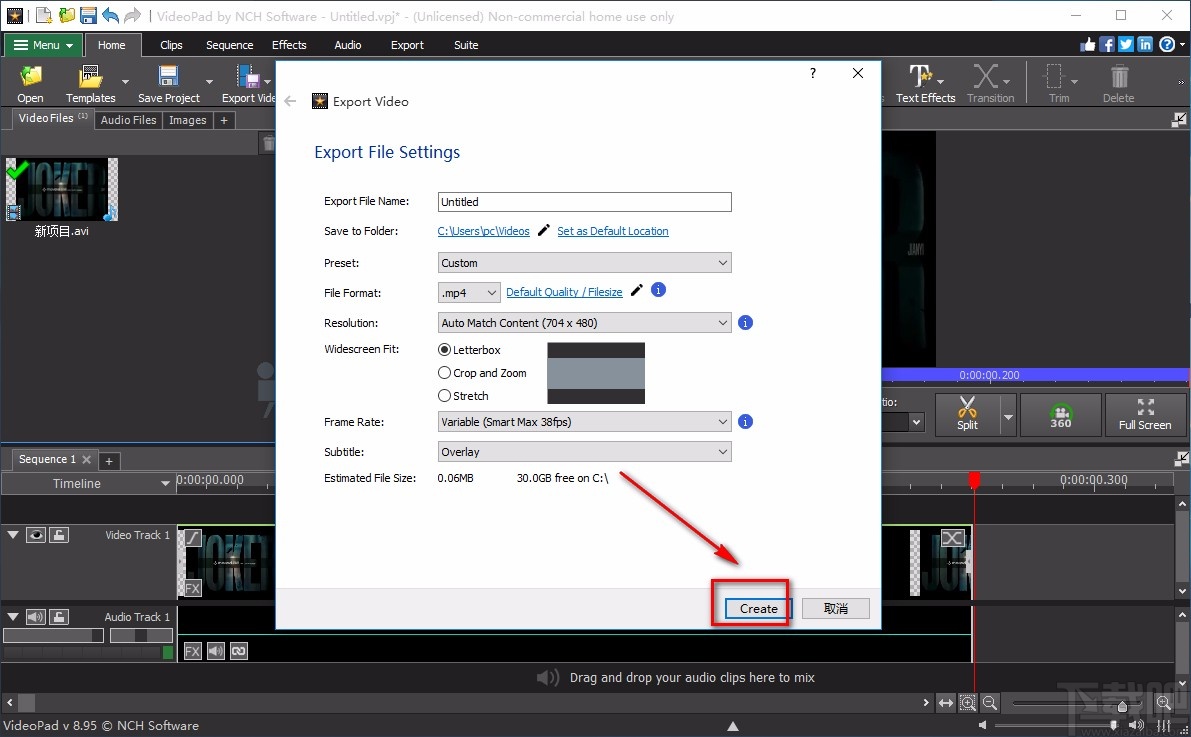Click the 360 video button

pos(1060,414)
